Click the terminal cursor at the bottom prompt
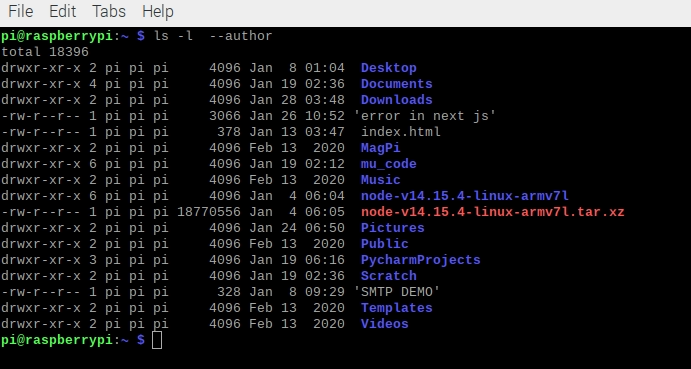The width and height of the screenshot is (691, 369). 157,340
